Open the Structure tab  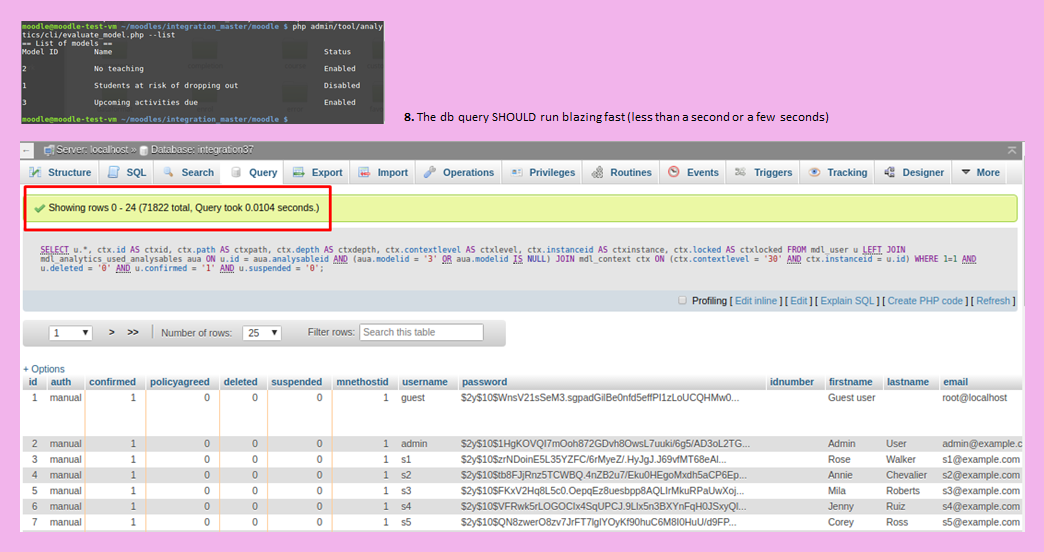60,172
